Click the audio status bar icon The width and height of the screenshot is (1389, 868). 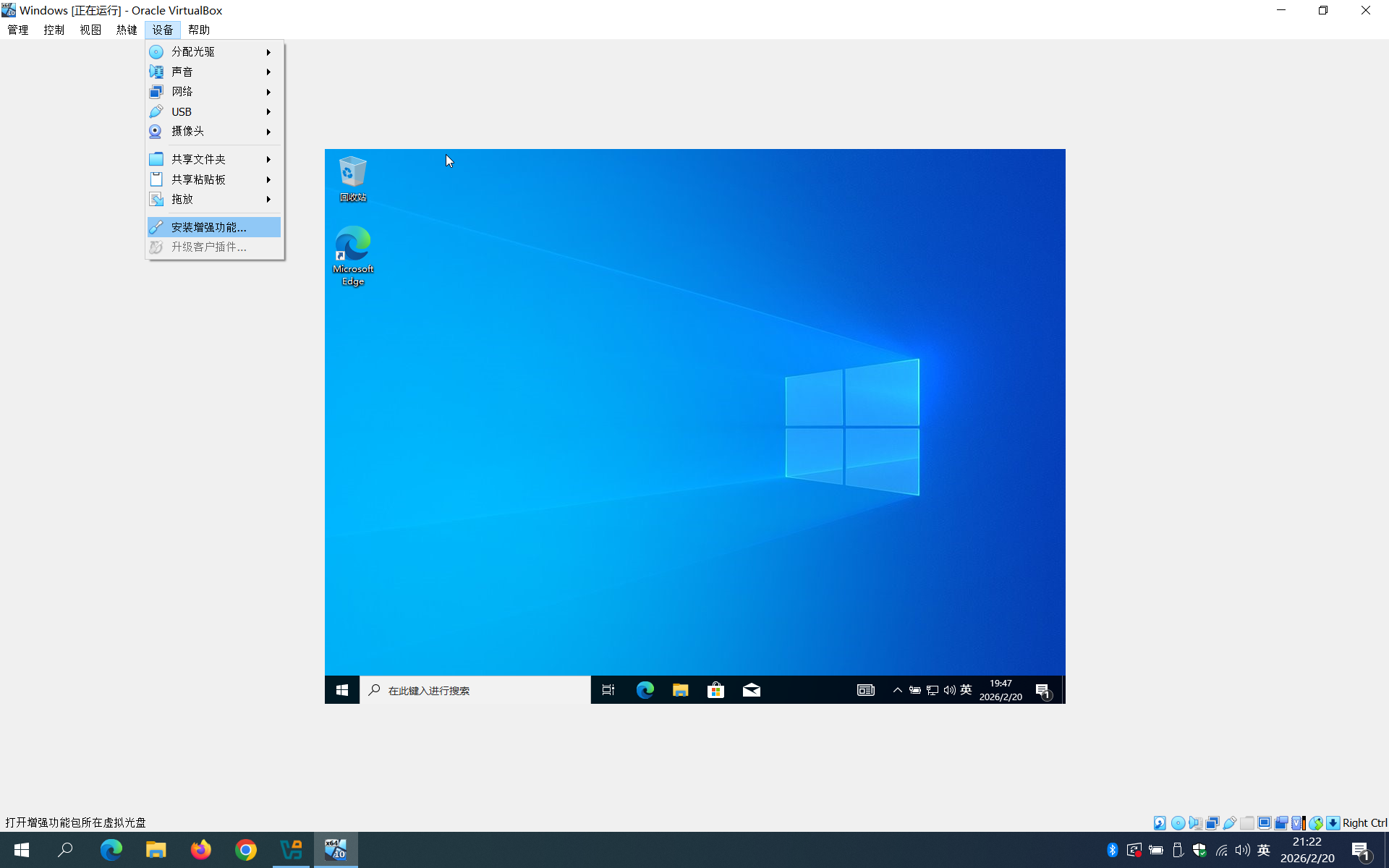[x=1195, y=823]
